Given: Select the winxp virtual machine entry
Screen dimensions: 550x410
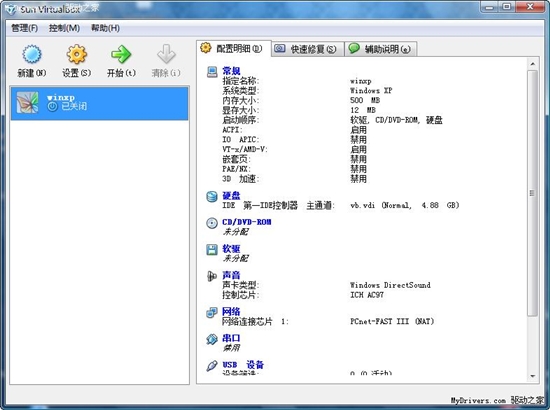Looking at the screenshot, I should click(100, 103).
